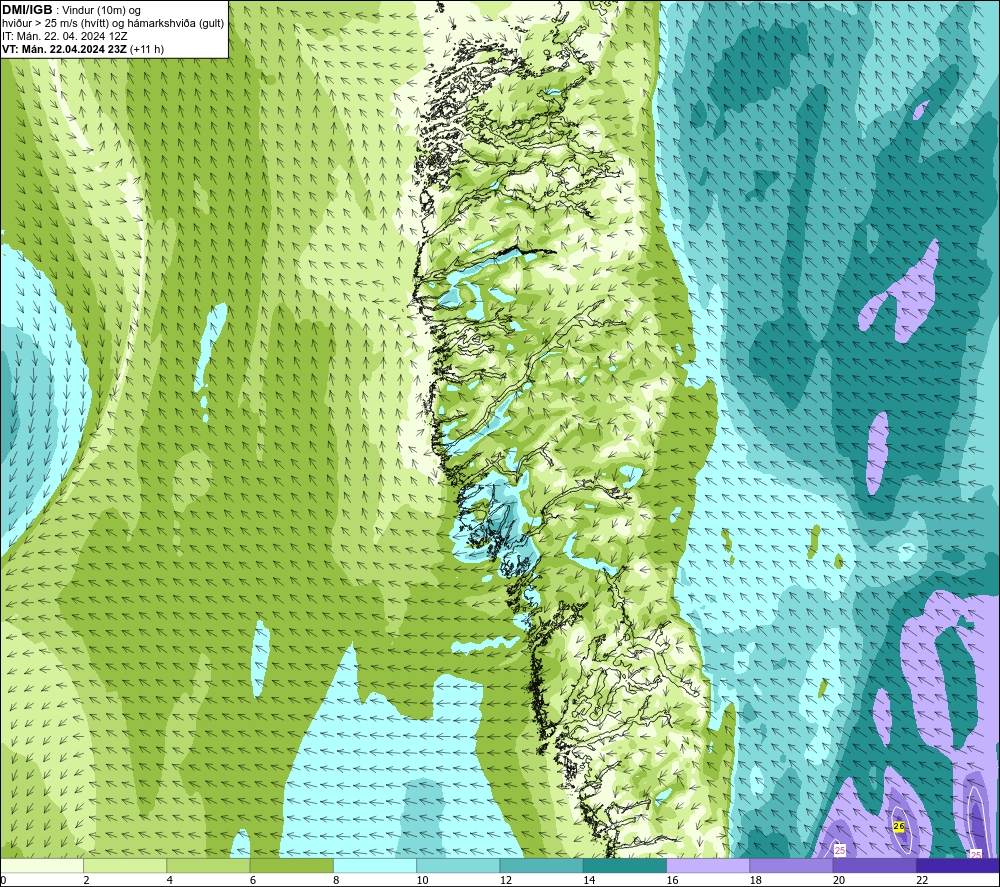
Task: Select the 12–14 m/s teal swatch
Action: (541, 865)
